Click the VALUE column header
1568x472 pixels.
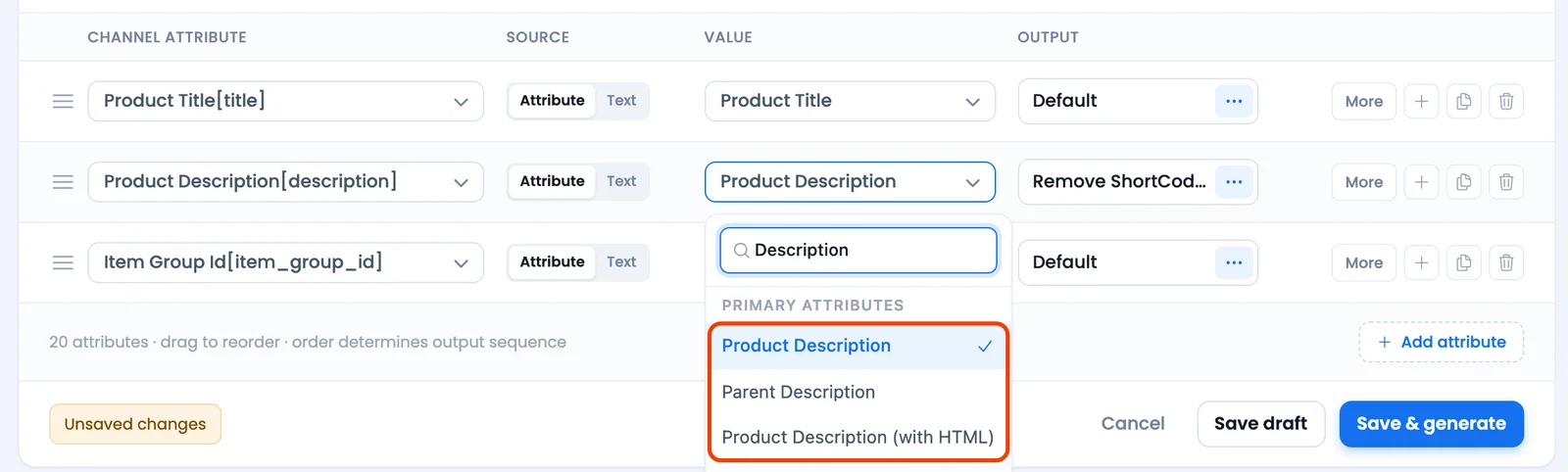728,37
